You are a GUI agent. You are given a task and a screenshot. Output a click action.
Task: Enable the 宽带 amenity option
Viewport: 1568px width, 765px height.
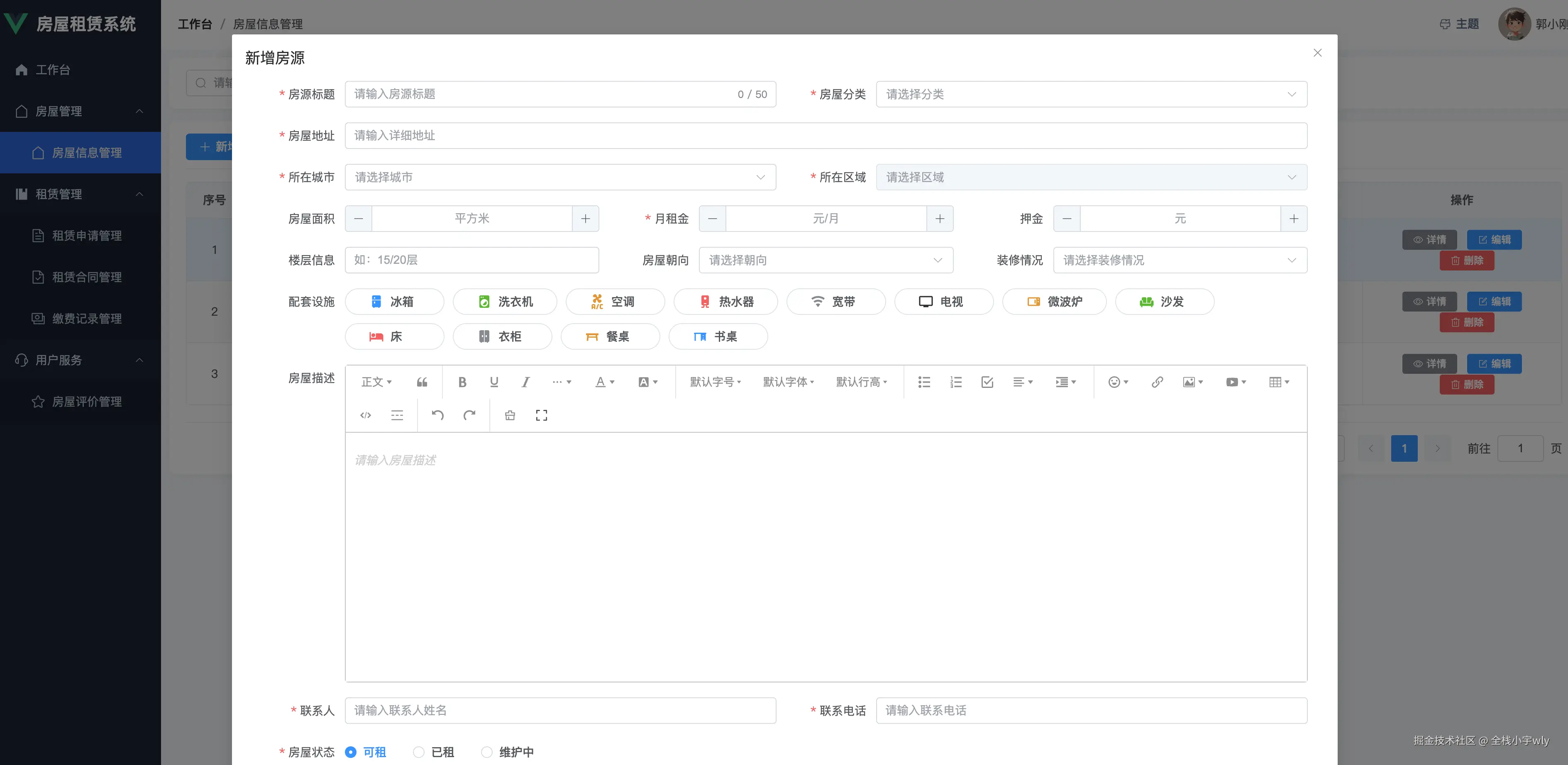(836, 301)
